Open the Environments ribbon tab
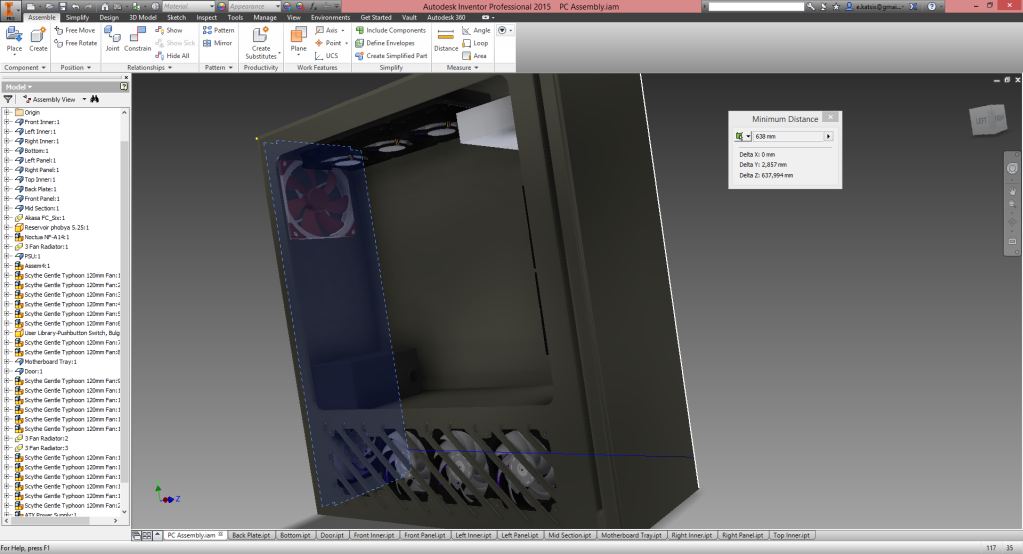1023x554 pixels. (330, 18)
